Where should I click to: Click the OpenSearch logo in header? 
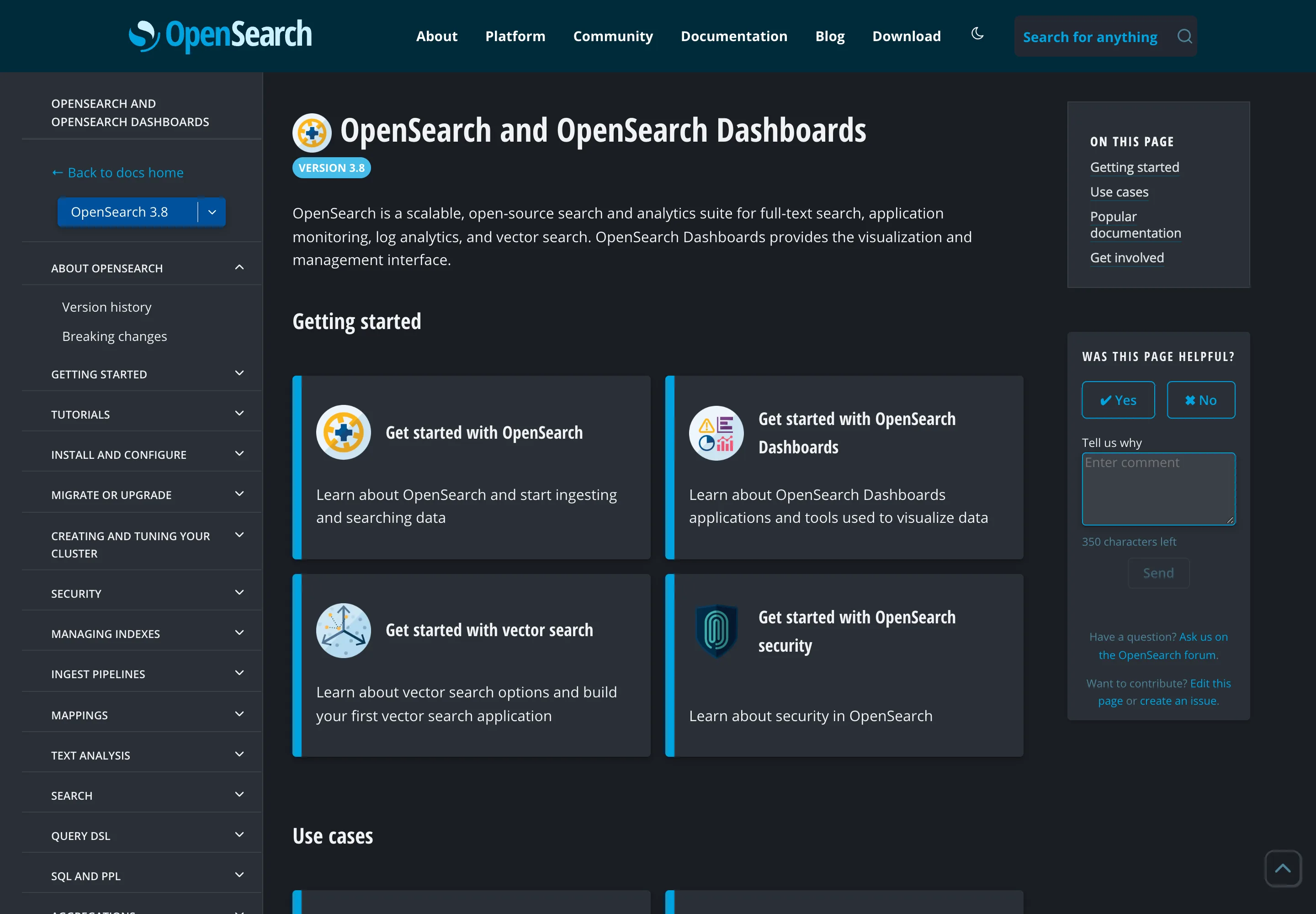pyautogui.click(x=221, y=36)
